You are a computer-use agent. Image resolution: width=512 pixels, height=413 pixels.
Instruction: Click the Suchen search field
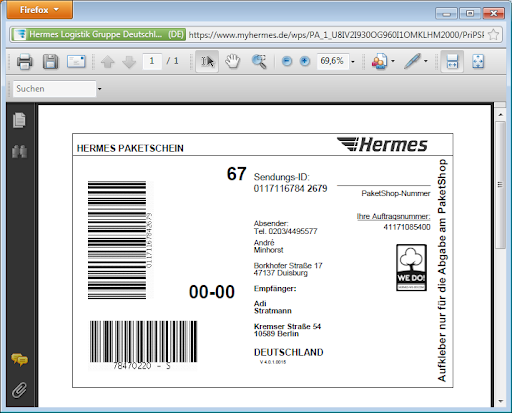(x=54, y=89)
